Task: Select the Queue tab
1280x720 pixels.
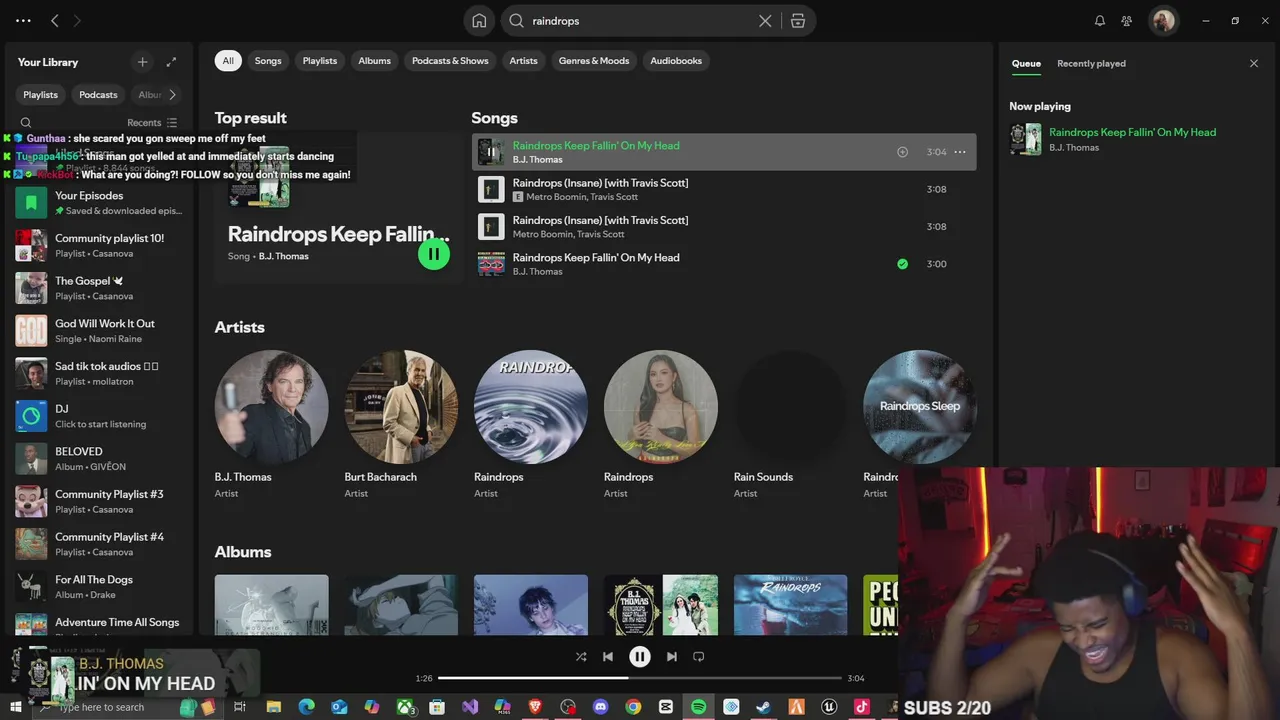Action: coord(1026,63)
